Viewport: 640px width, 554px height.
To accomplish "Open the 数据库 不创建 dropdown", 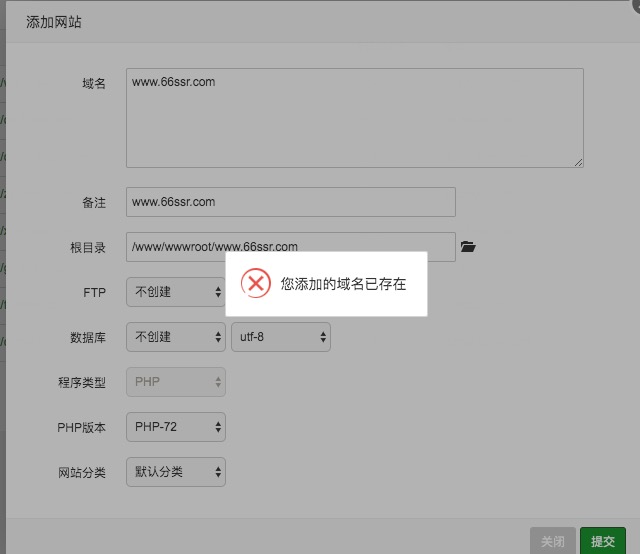I will (176, 337).
